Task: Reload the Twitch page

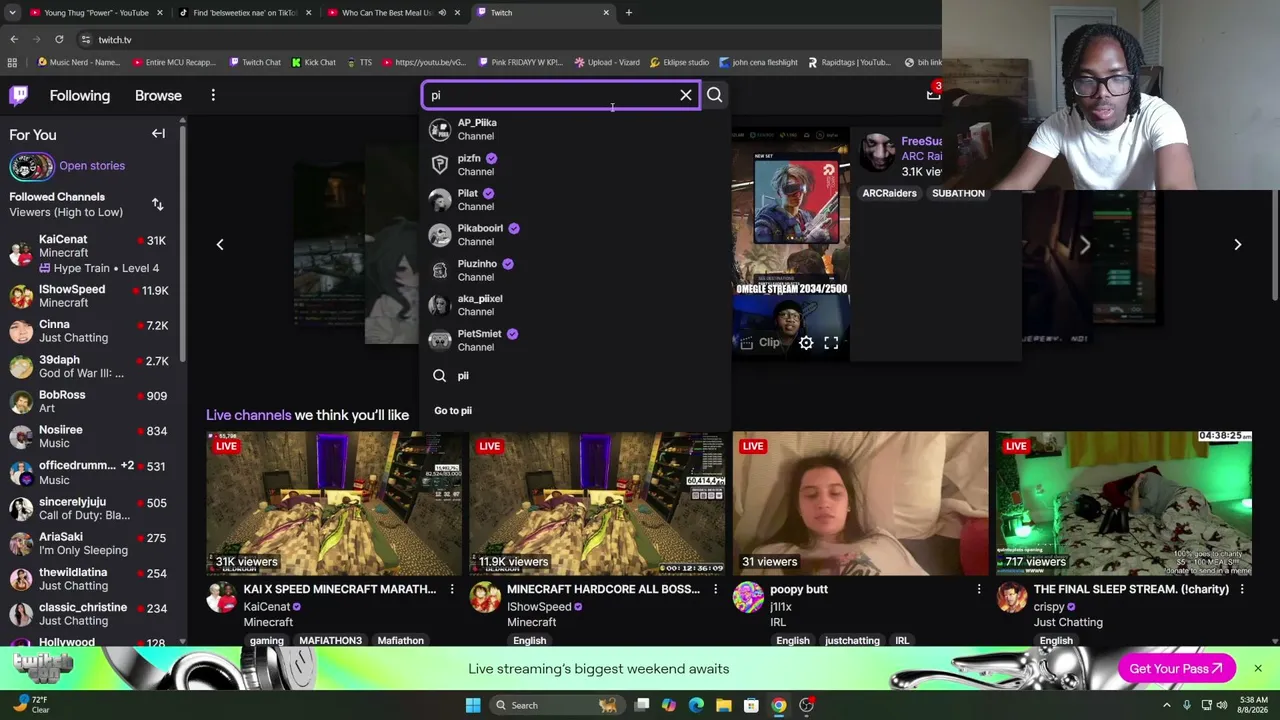Action: (59, 39)
